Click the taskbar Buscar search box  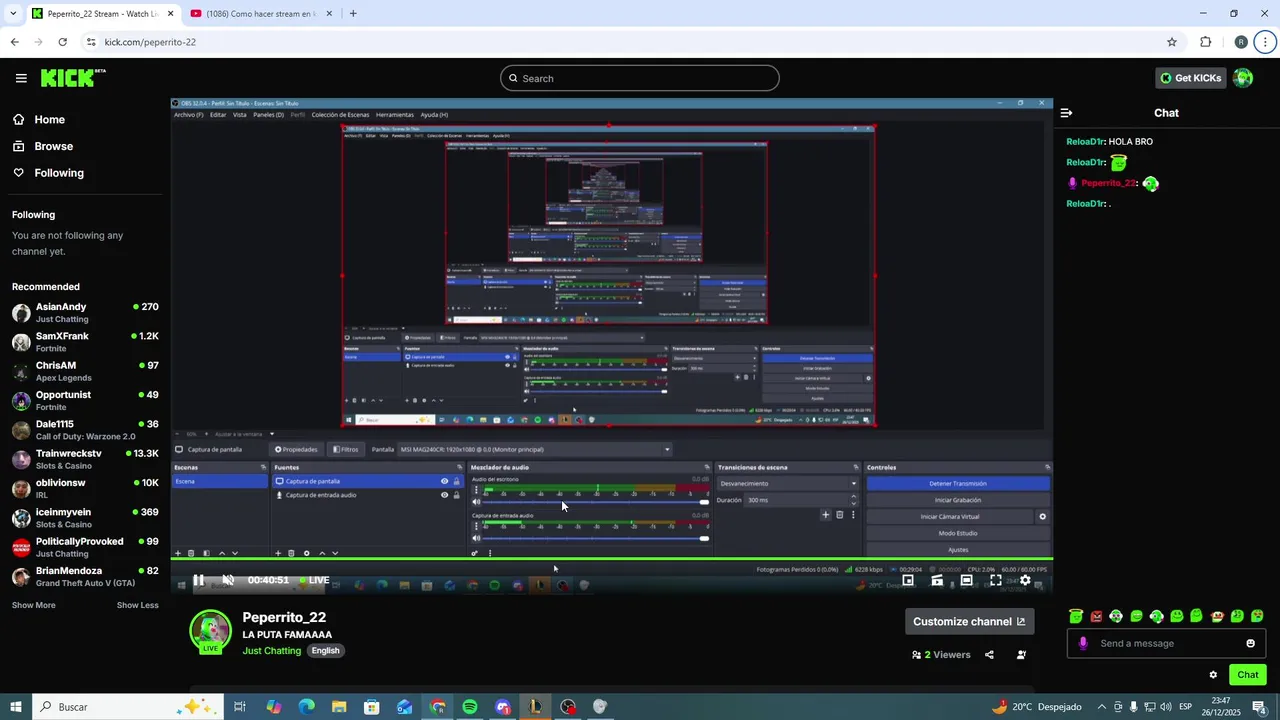point(128,707)
